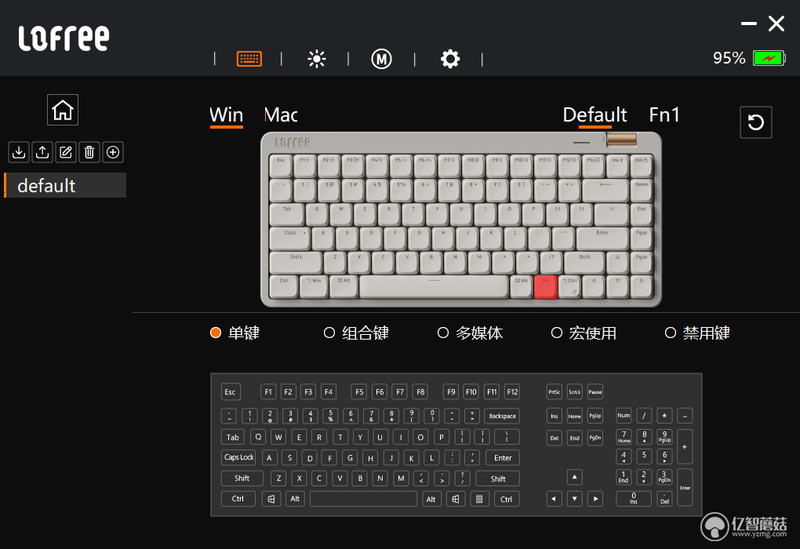Select the 单键 radio option
Screen dimensions: 800x549
tap(235, 333)
